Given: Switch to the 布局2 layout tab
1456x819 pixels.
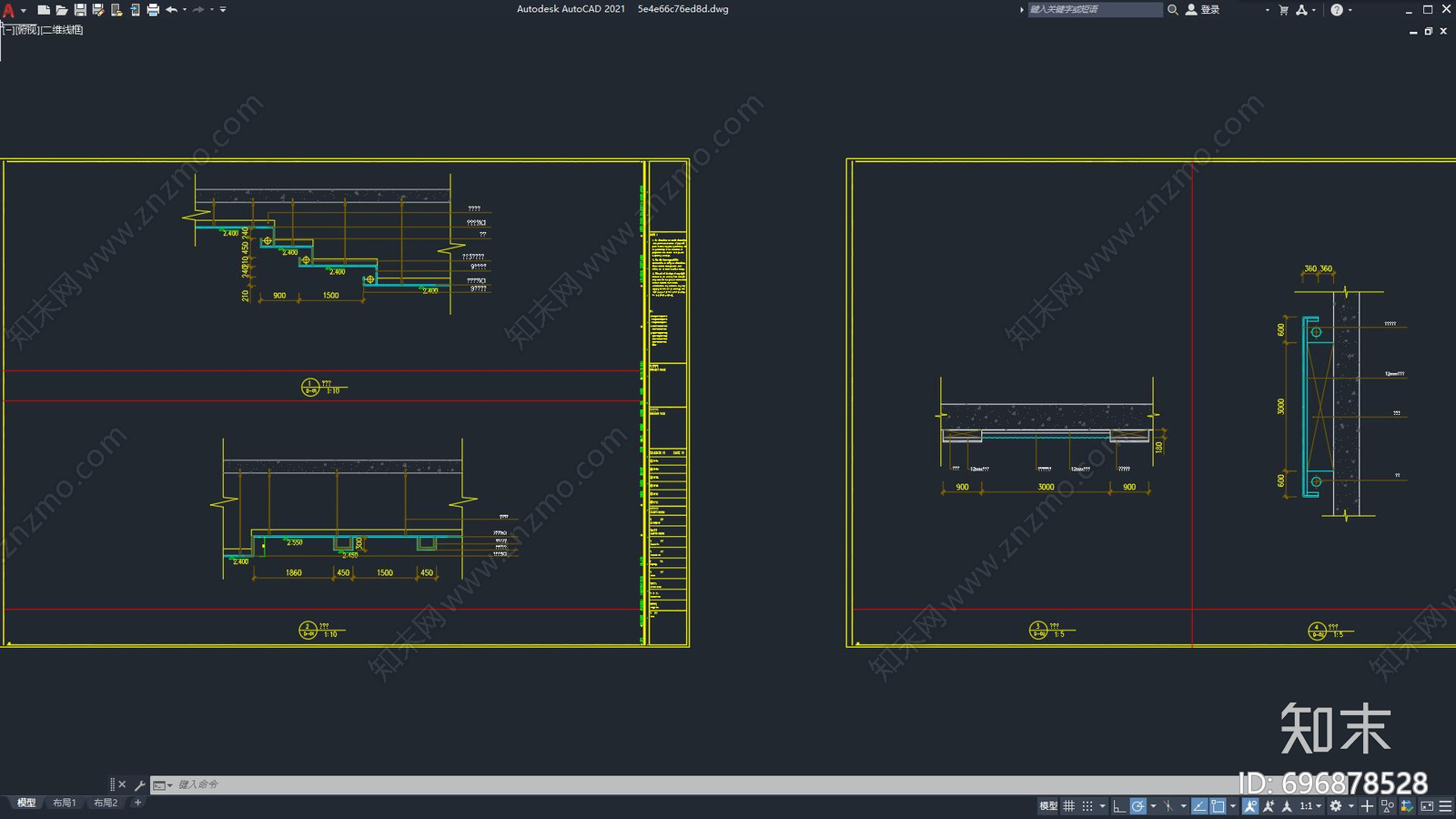Looking at the screenshot, I should pyautogui.click(x=106, y=803).
